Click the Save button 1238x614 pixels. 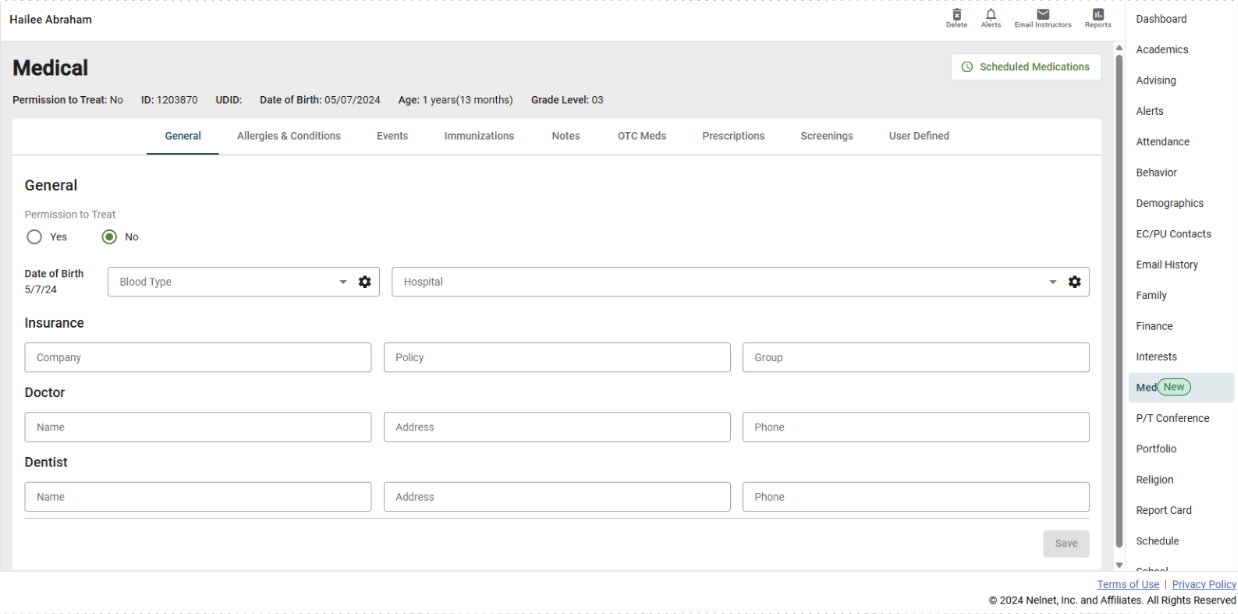pyautogui.click(x=1066, y=543)
